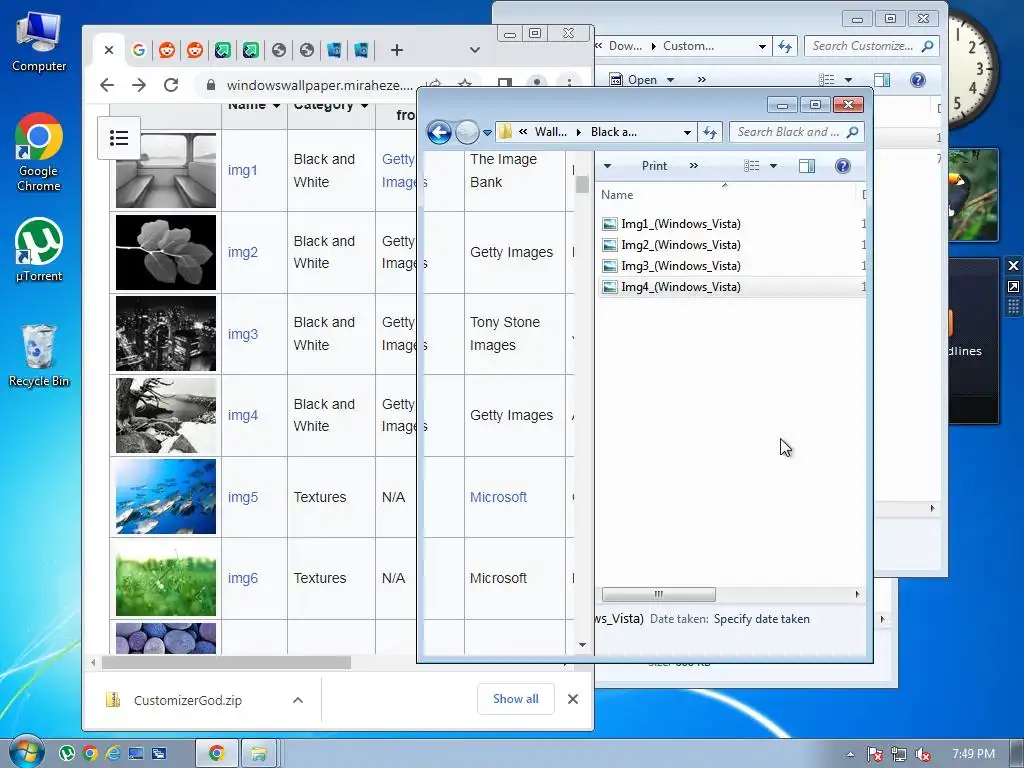The image size is (1024, 768).
Task: Click Chrome's forward arrow
Action: [138, 85]
